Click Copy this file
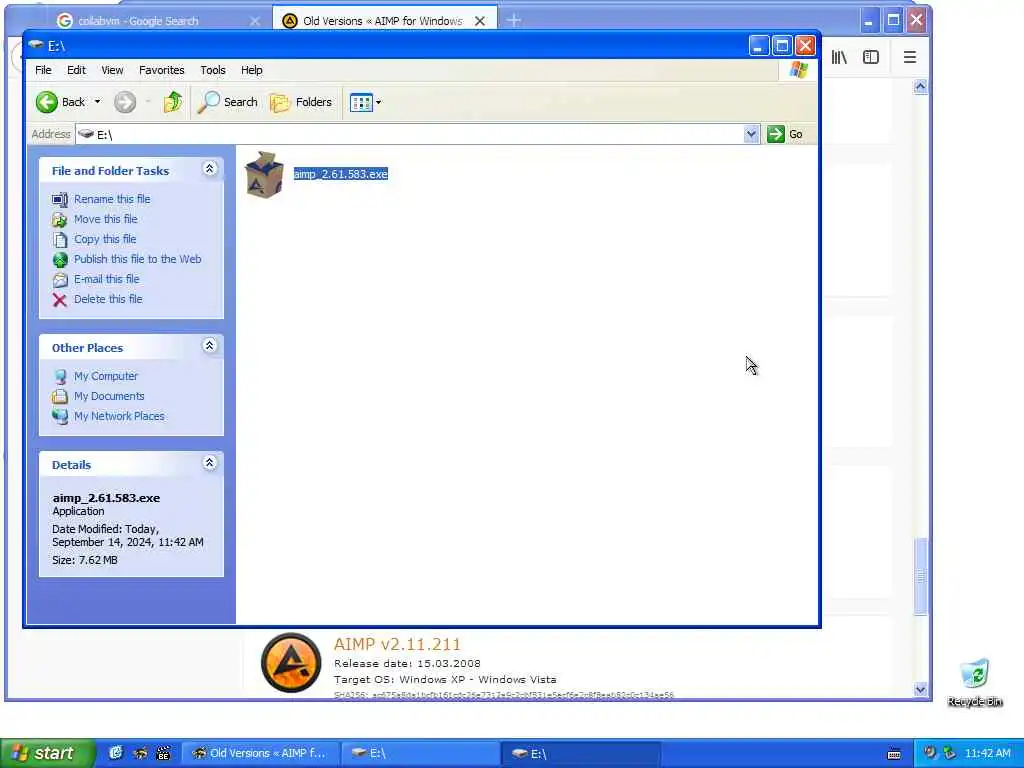The image size is (1024, 768). pyautogui.click(x=105, y=239)
